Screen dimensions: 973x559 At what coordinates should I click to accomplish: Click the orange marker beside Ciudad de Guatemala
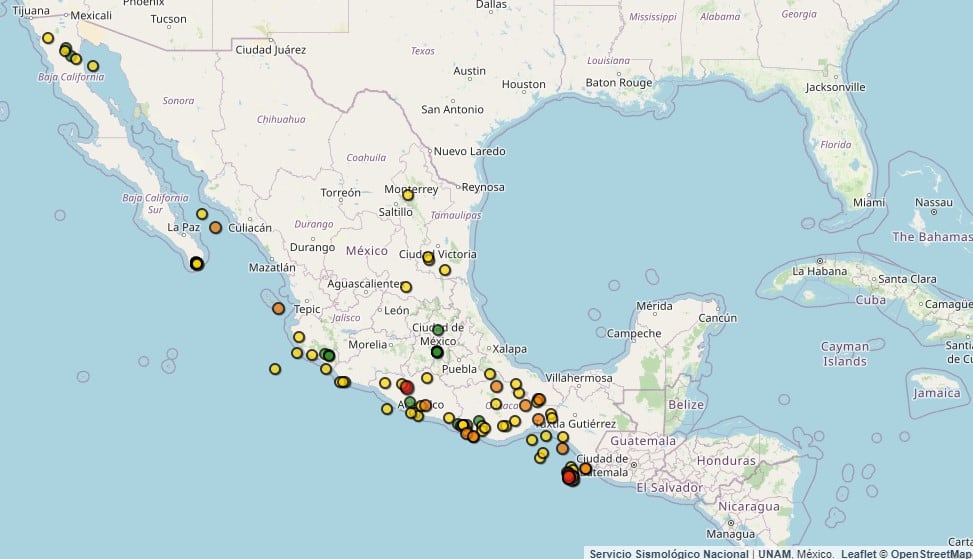(585, 469)
